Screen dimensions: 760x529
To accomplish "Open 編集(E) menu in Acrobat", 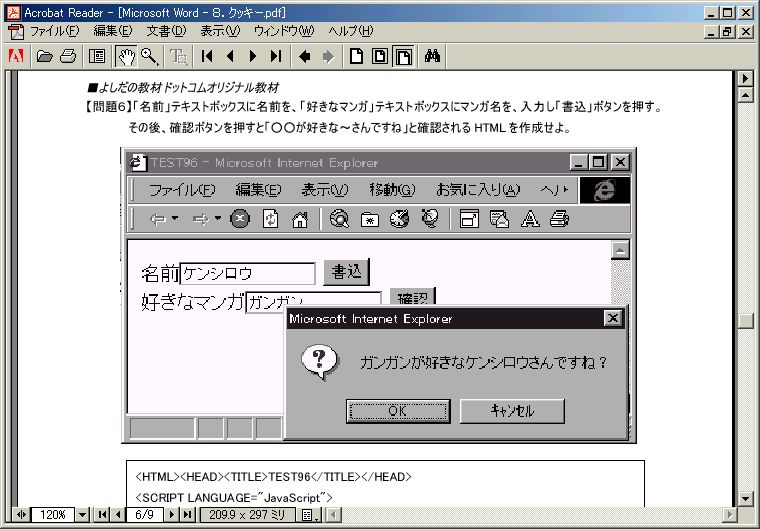I will (112, 31).
